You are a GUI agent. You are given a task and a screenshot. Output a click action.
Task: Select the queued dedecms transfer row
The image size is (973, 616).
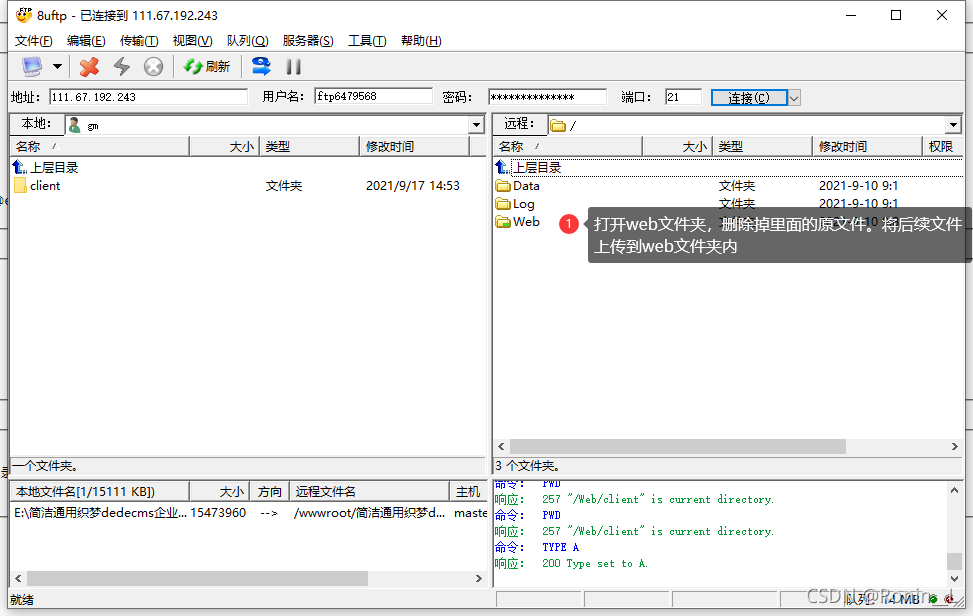coord(249,512)
